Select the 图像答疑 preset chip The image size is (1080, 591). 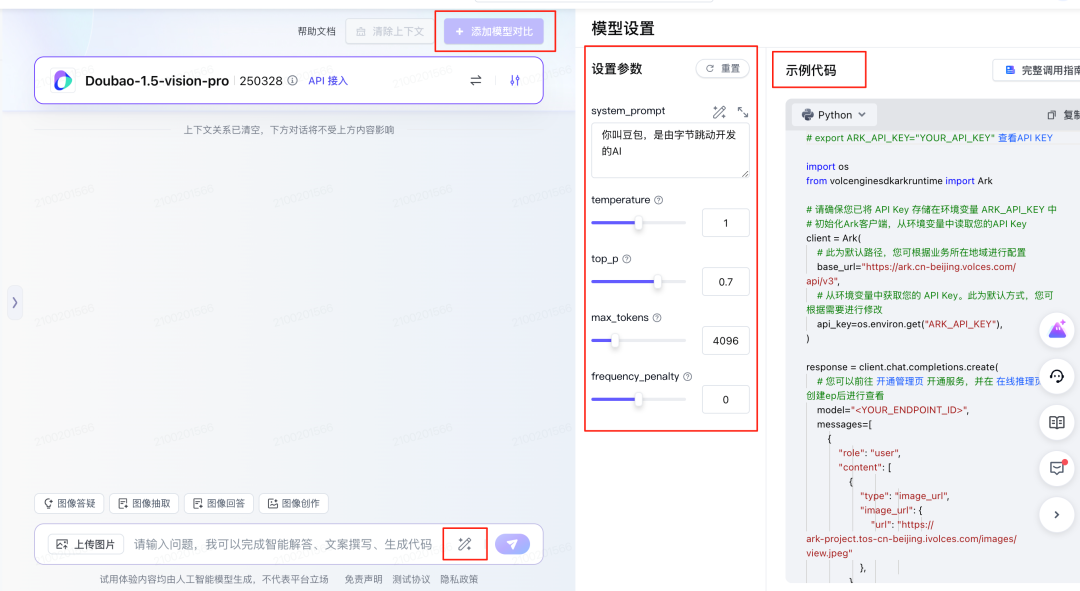point(69,504)
